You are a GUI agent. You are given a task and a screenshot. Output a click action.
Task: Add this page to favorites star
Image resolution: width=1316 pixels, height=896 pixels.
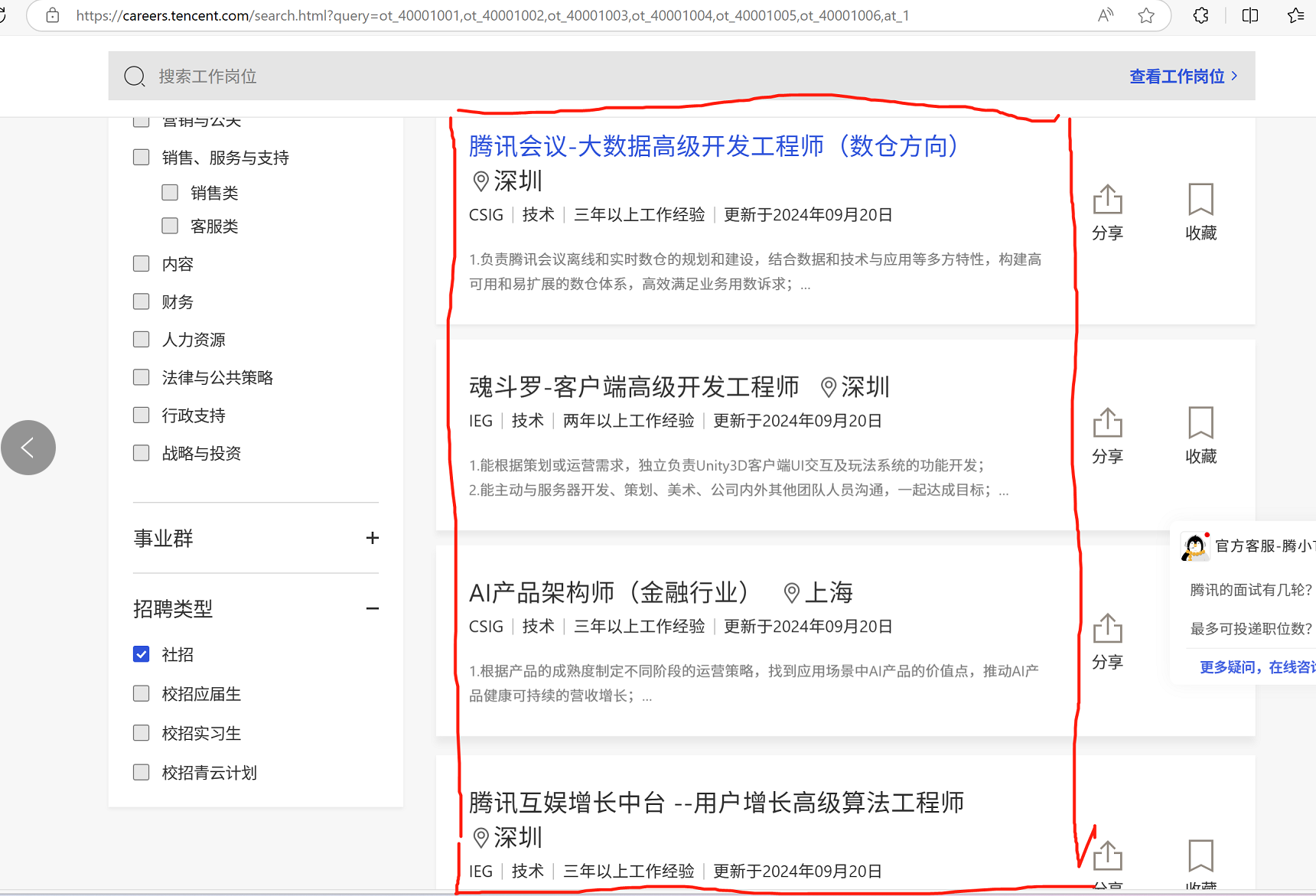1146,15
